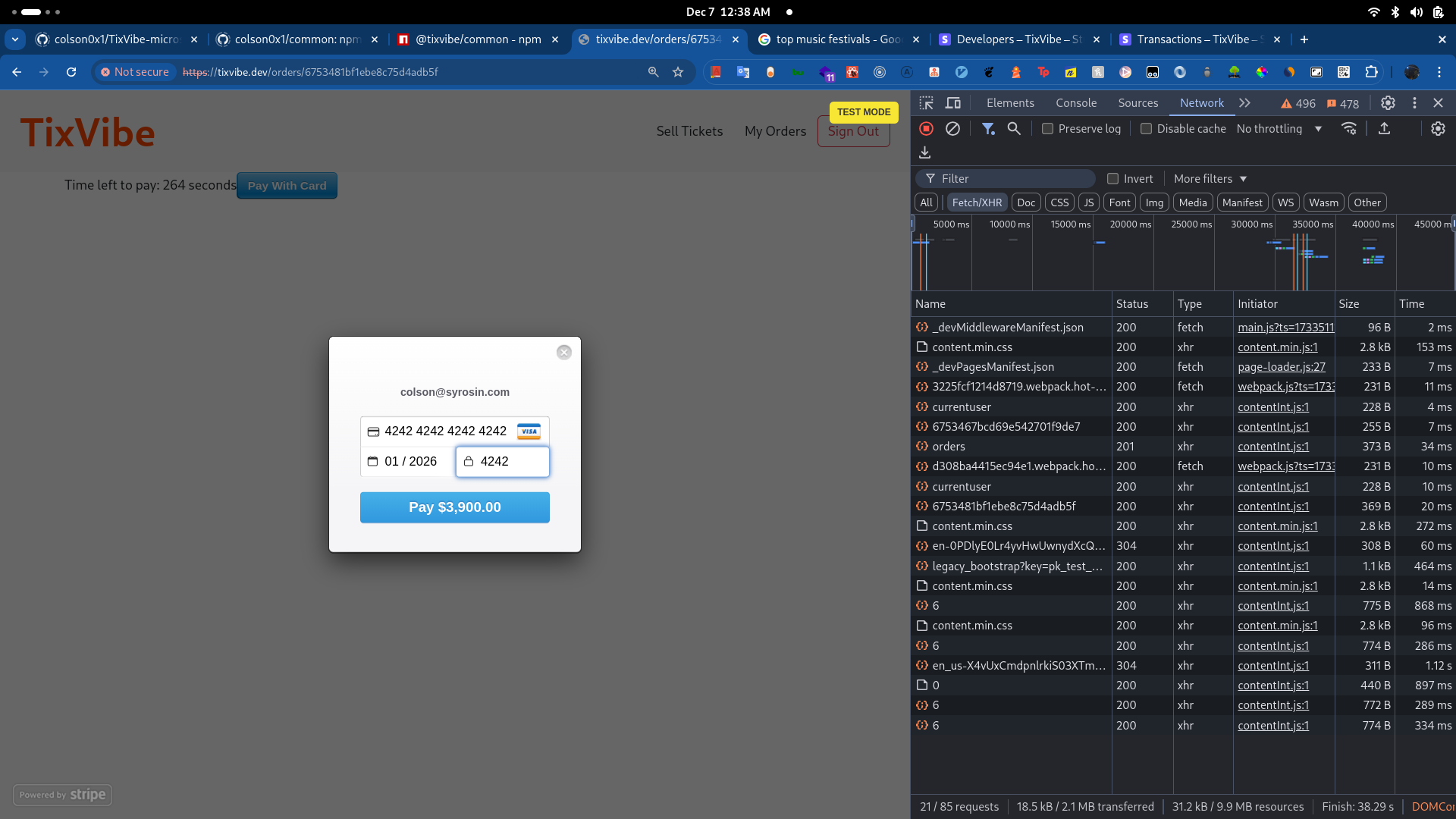Close the Stripe payment popup
Image resolution: width=1456 pixels, height=819 pixels.
point(563,353)
